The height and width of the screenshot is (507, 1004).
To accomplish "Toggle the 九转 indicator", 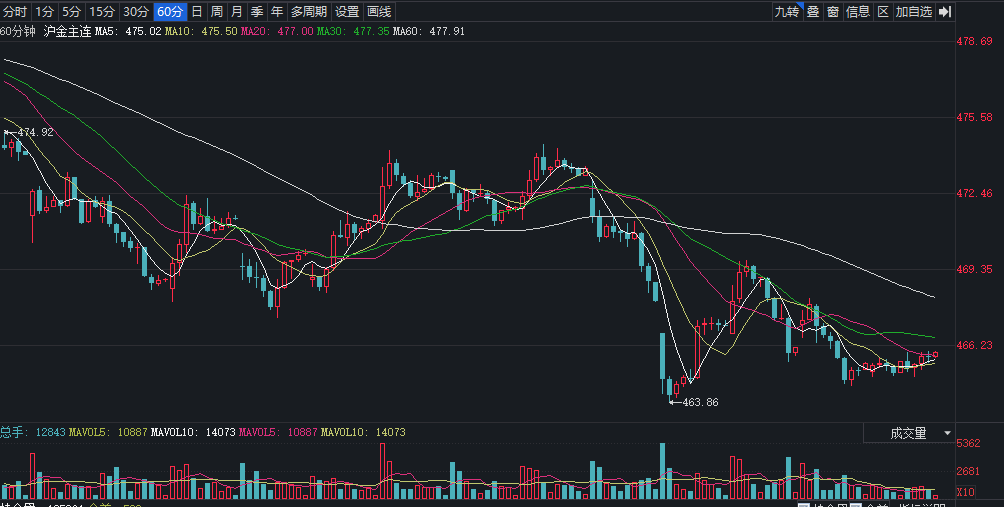I will (x=787, y=12).
